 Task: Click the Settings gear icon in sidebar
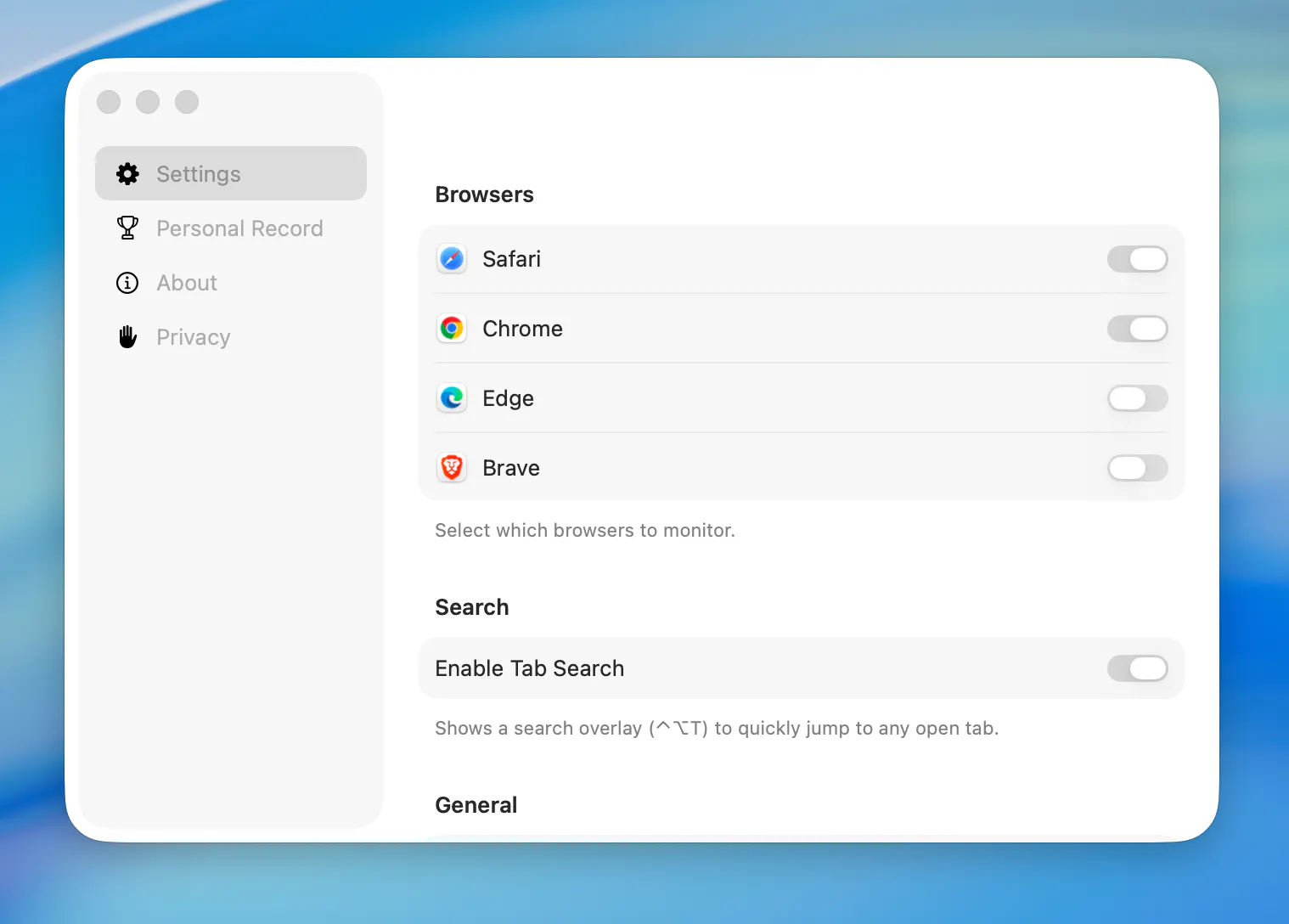[x=127, y=174]
